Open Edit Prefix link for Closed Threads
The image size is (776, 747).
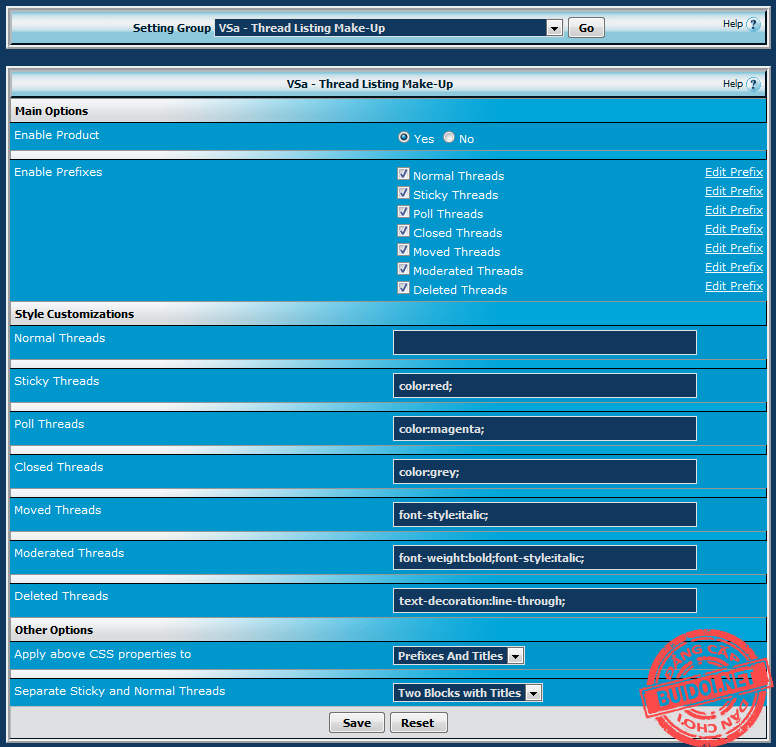[x=733, y=229]
